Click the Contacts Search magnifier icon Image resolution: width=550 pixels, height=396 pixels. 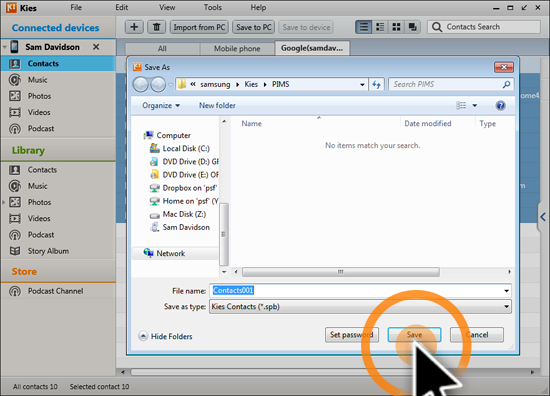pyautogui.click(x=437, y=27)
